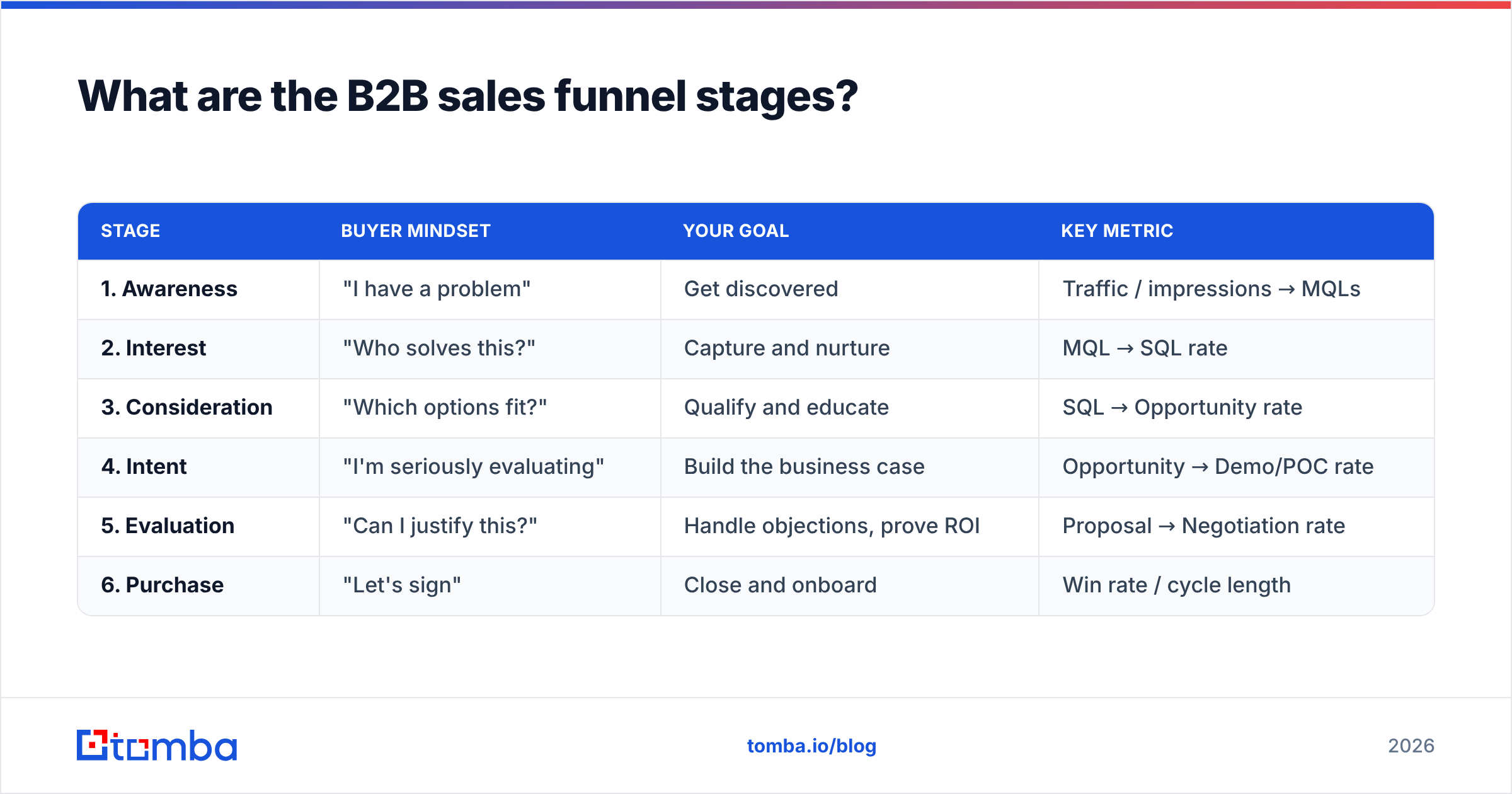Image resolution: width=1512 pixels, height=794 pixels.
Task: Click the title "What are the B2B sales funnel stages?"
Action: (467, 96)
